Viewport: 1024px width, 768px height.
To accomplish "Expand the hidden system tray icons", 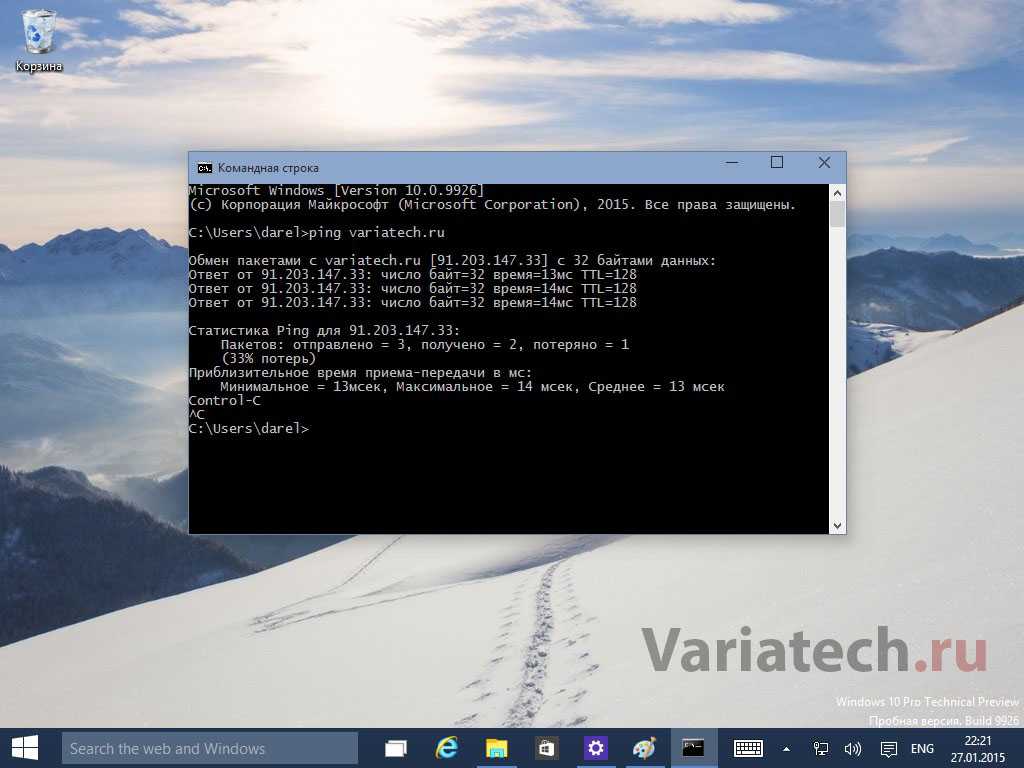I will 786,748.
